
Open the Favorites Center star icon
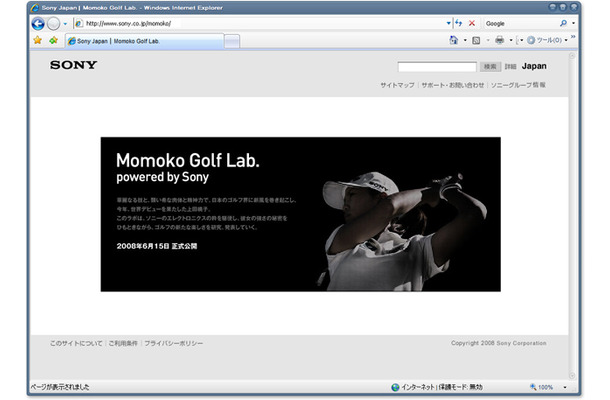pyautogui.click(x=37, y=40)
